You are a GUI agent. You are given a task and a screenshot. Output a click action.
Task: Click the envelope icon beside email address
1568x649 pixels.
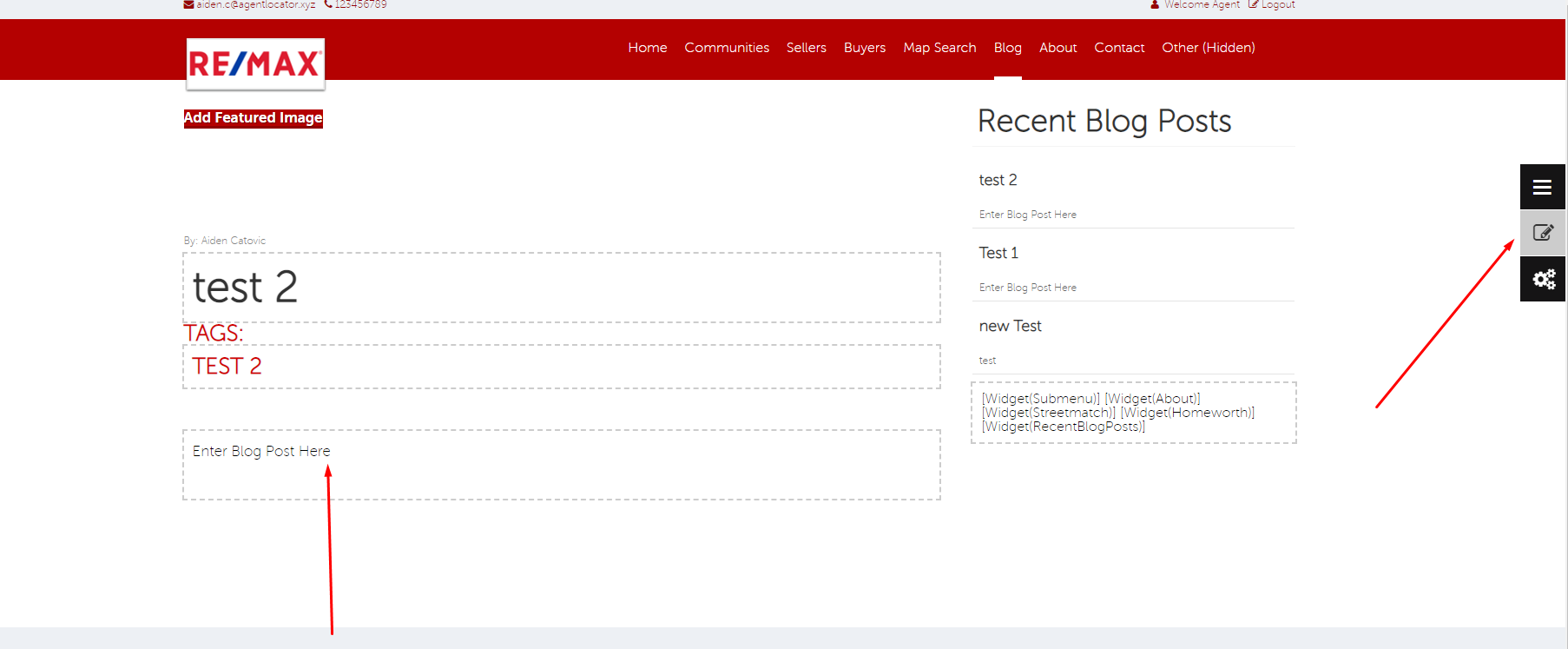click(x=188, y=4)
